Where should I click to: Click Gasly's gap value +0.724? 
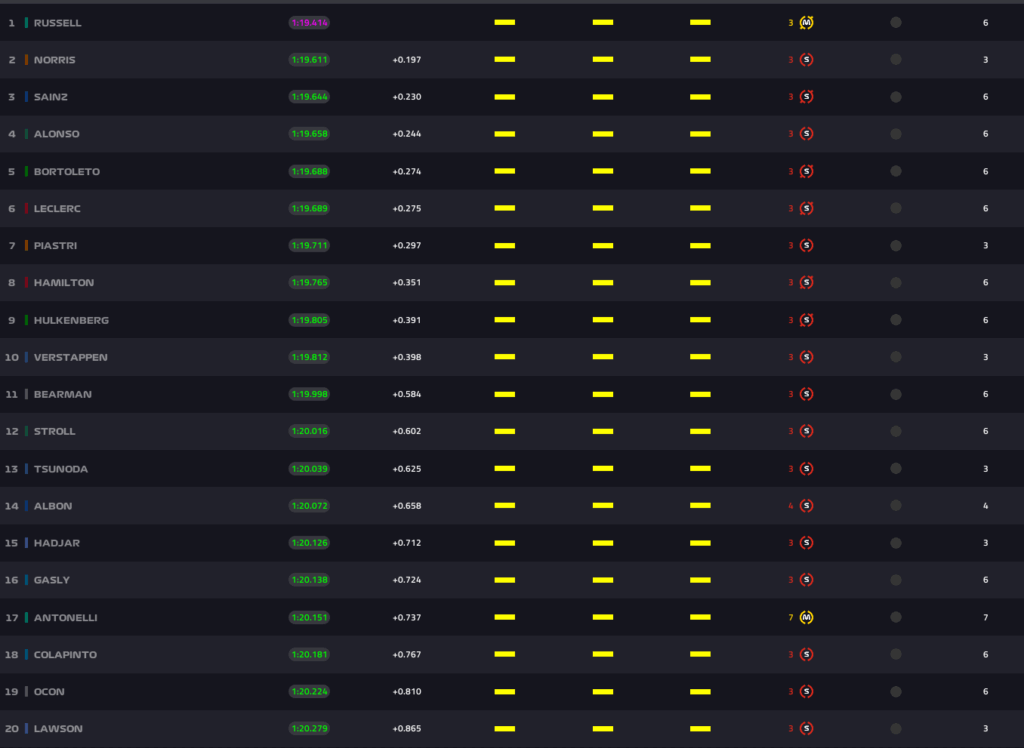pos(407,580)
